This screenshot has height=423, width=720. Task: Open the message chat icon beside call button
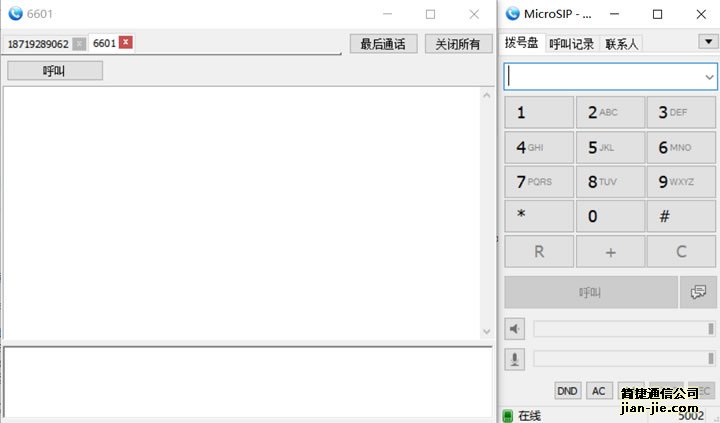point(698,292)
